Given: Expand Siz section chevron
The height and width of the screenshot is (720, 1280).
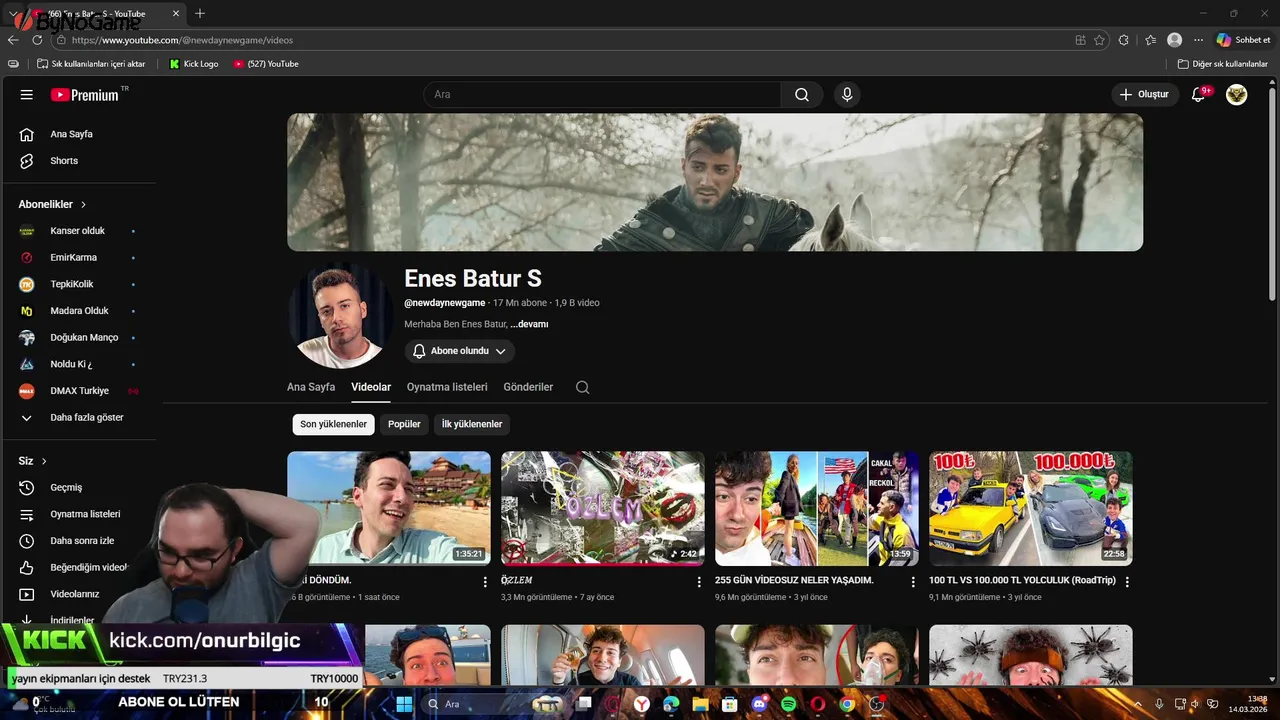Looking at the screenshot, I should (x=44, y=461).
